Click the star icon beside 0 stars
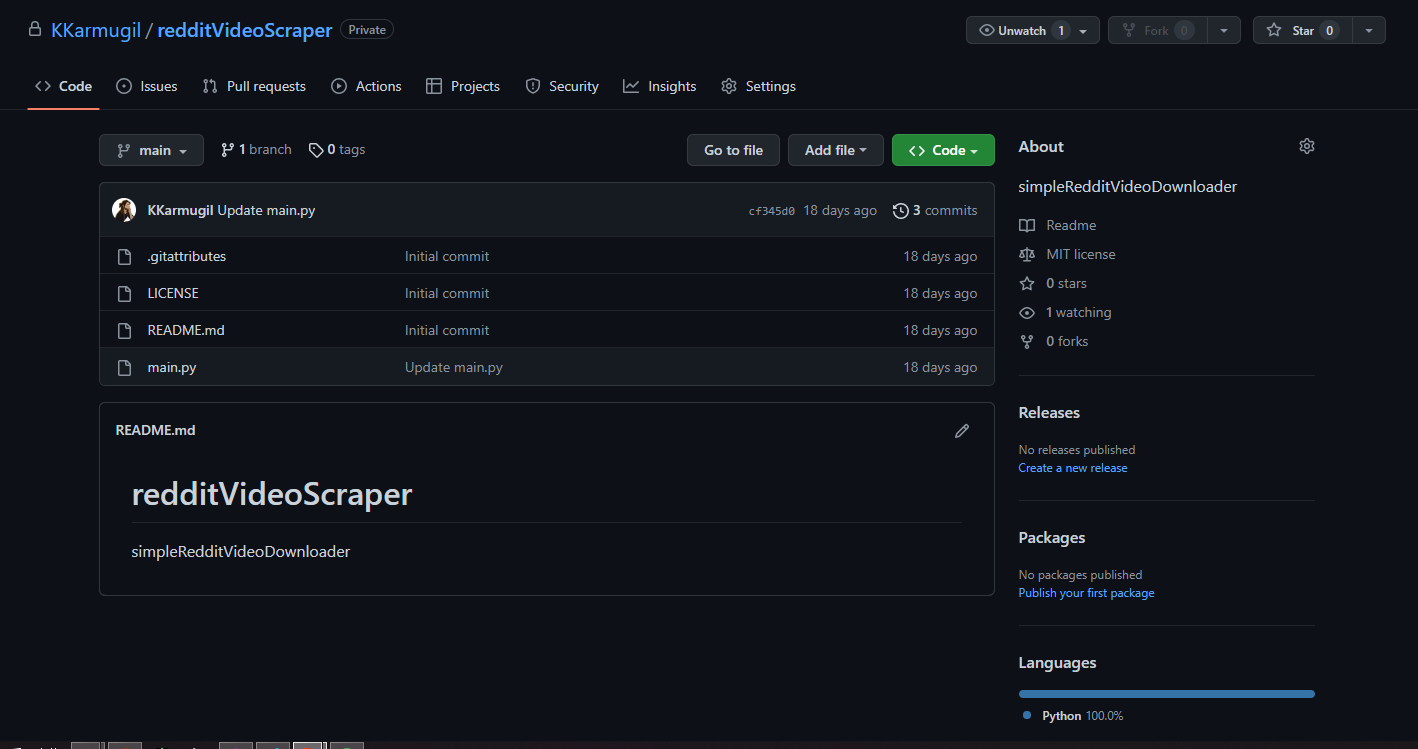Screen dimensions: 1418x749 pyautogui.click(x=1027, y=284)
